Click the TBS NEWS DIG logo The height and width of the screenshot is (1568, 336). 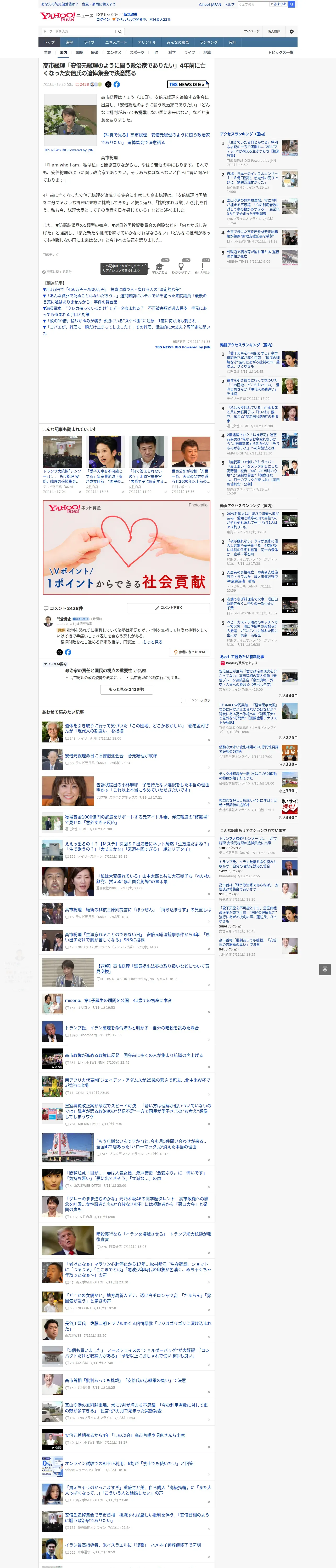(188, 85)
